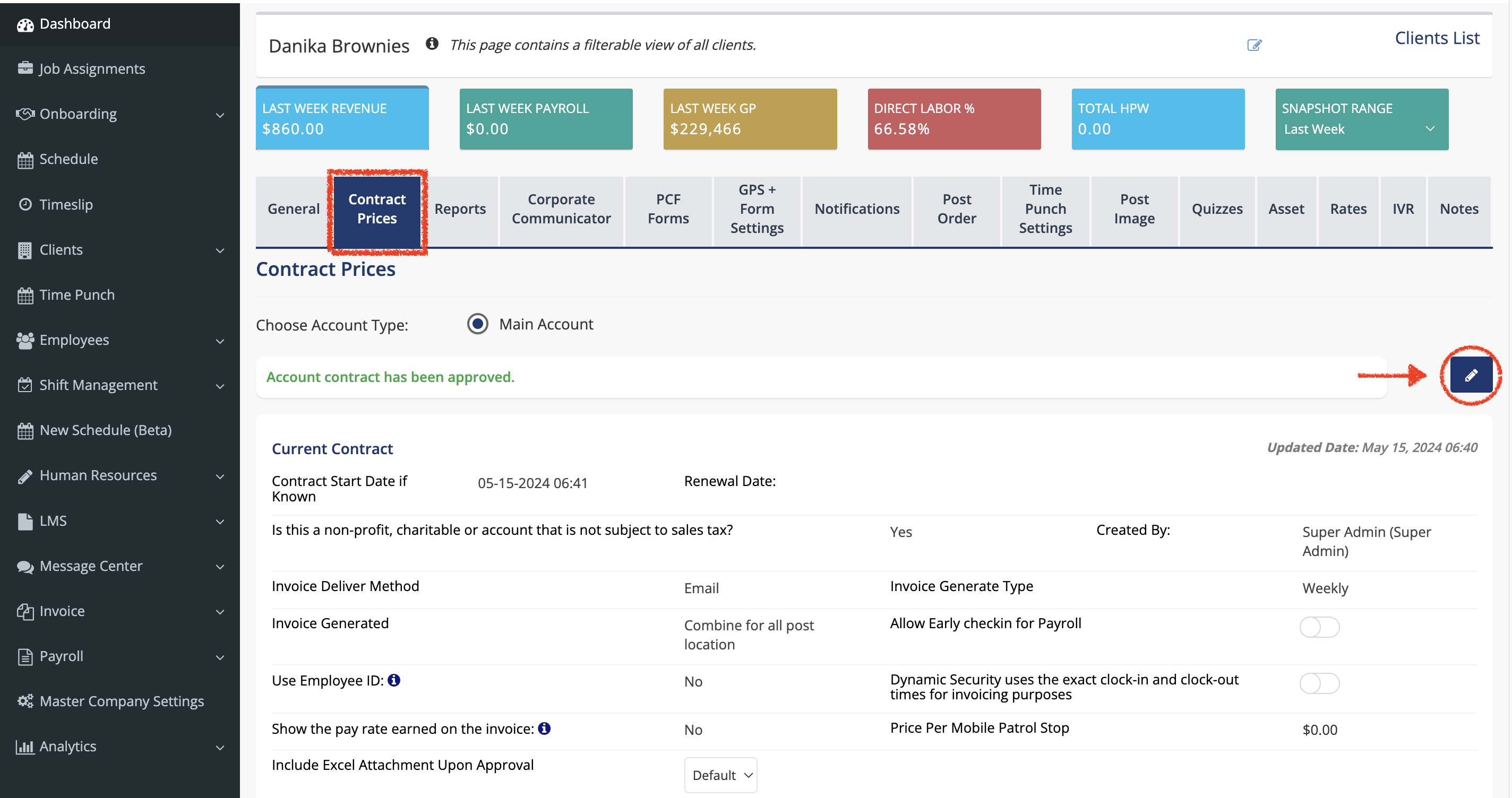
Task: Expand the Employees sidebar menu chevron
Action: coord(220,341)
